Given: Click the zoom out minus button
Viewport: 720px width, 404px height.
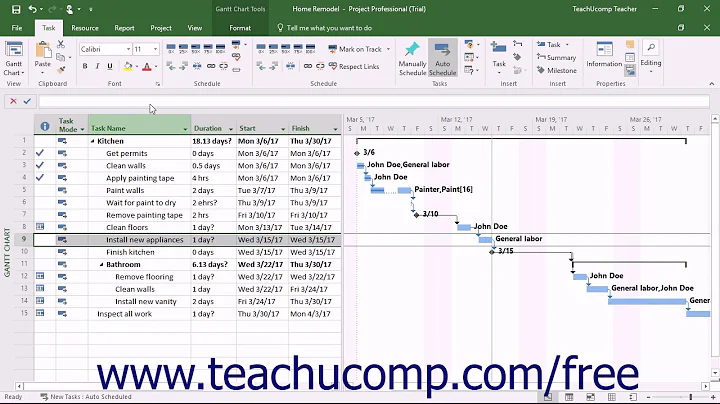Looking at the screenshot, I should tap(648, 397).
